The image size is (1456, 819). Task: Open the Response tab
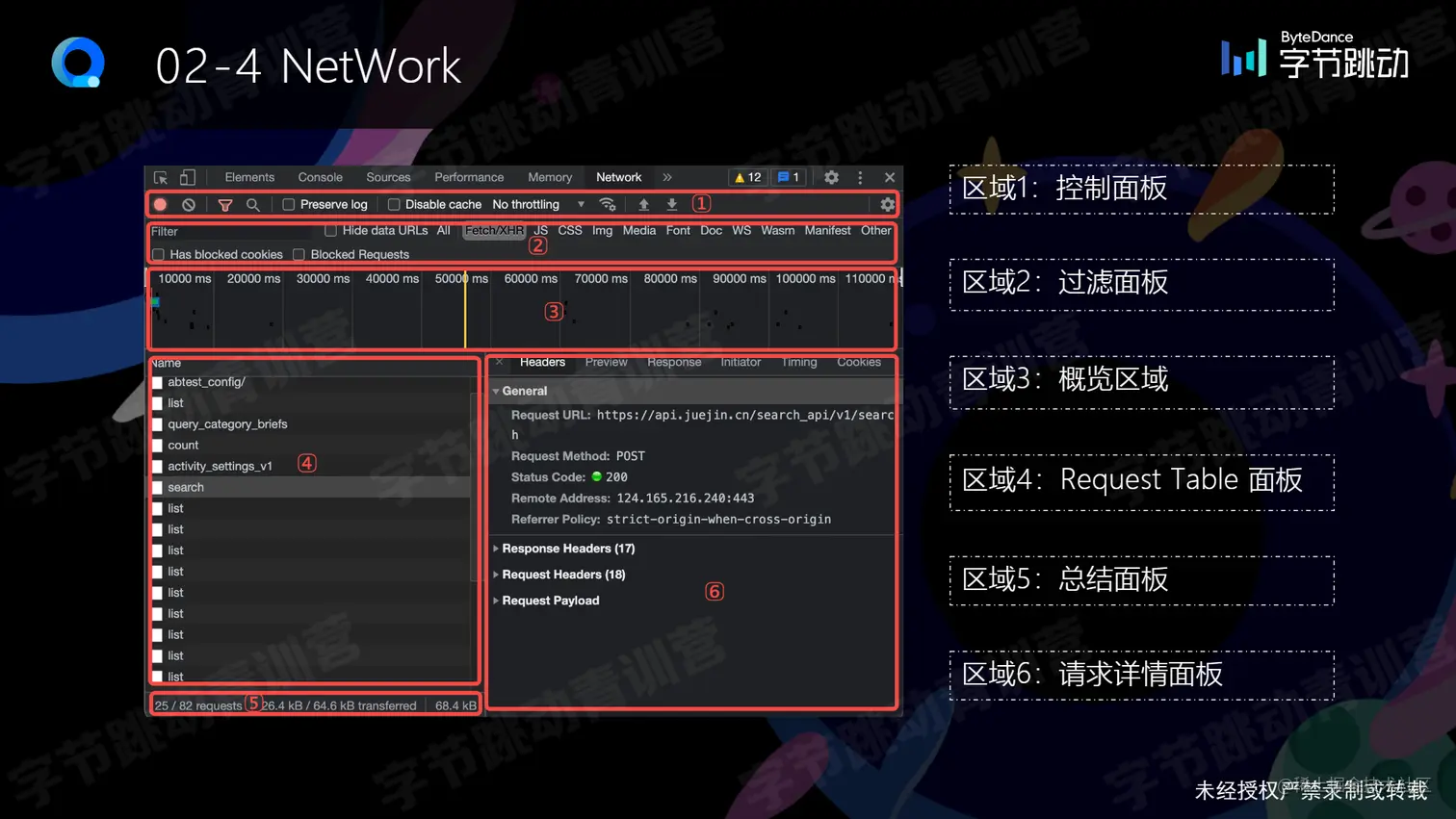click(x=674, y=362)
